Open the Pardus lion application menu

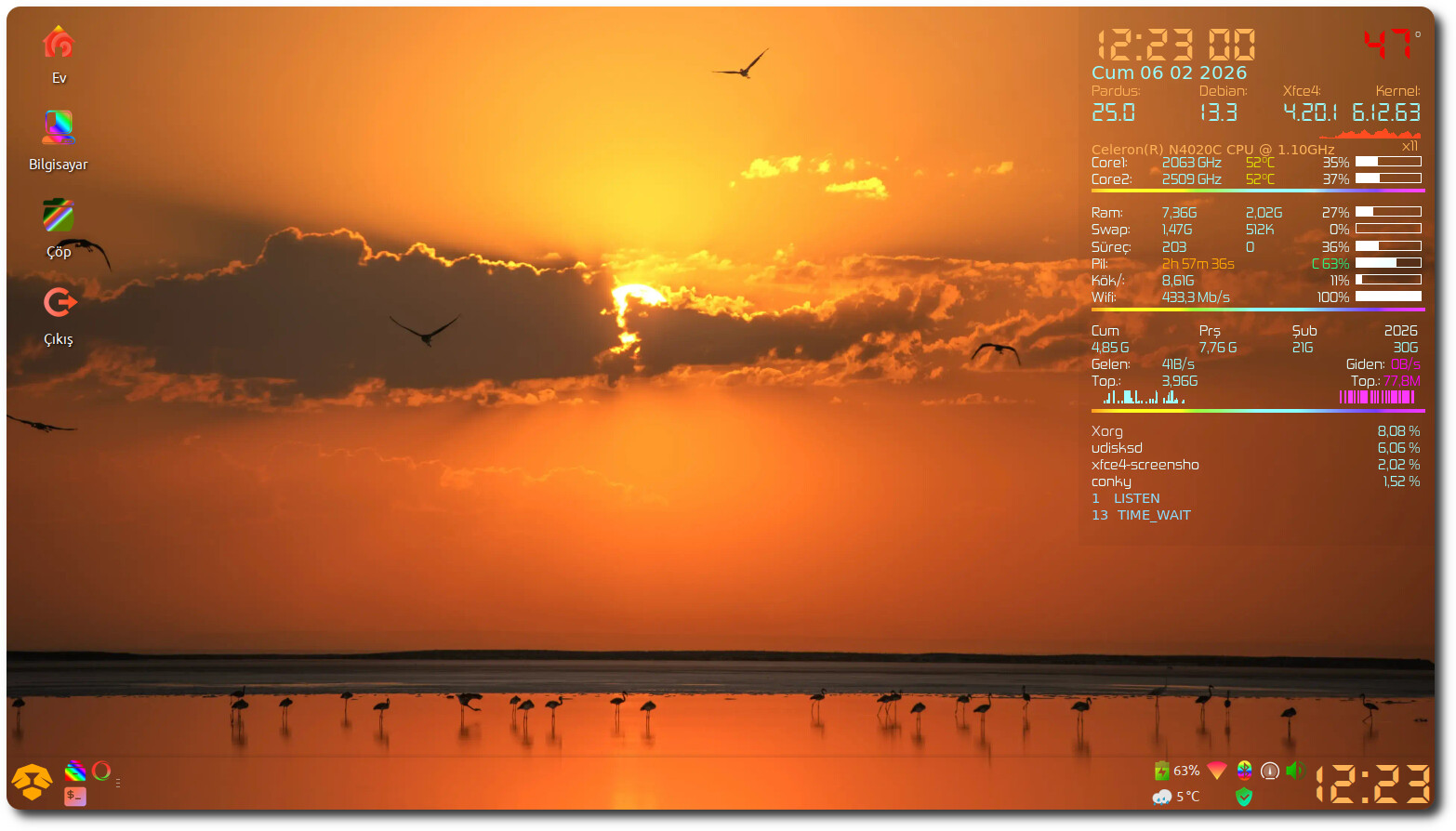pos(32,782)
